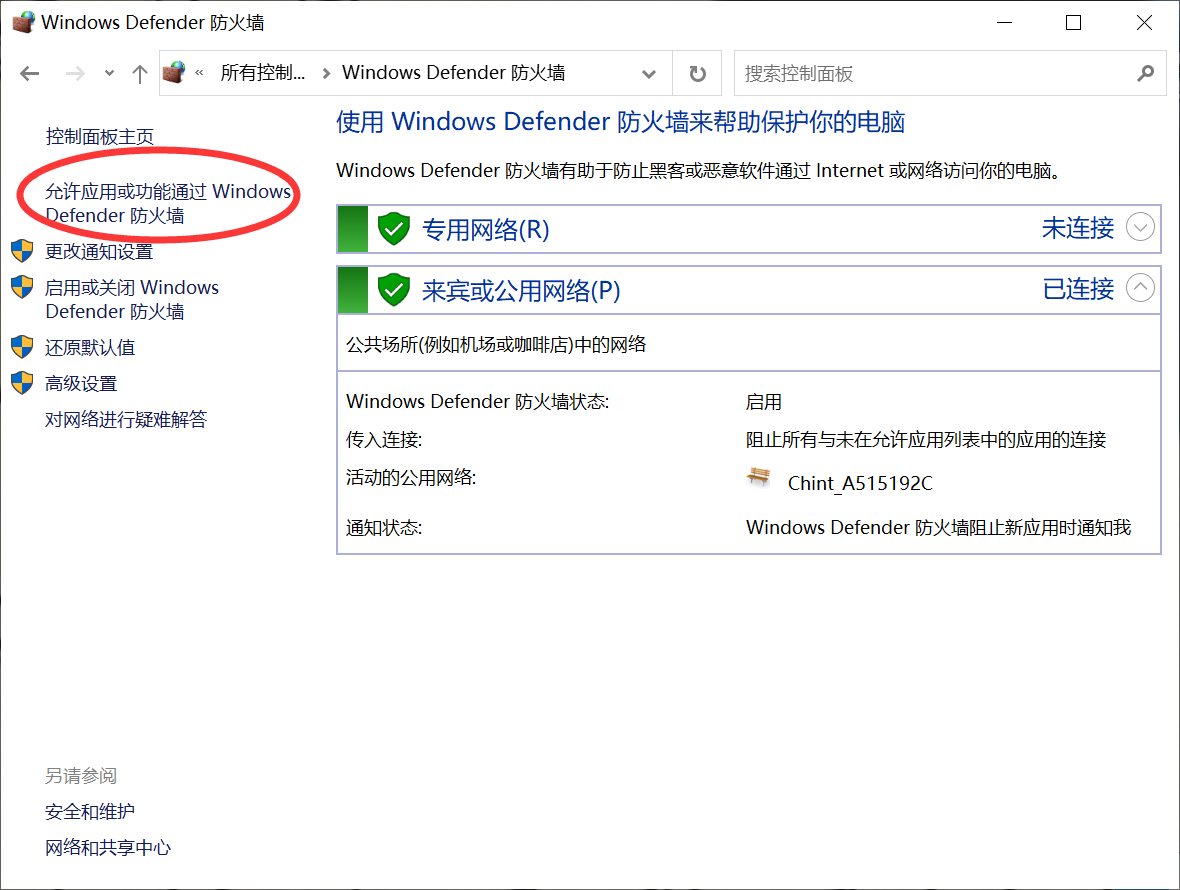Open the address bar history dropdown
Image resolution: width=1180 pixels, height=890 pixels.
pyautogui.click(x=649, y=74)
